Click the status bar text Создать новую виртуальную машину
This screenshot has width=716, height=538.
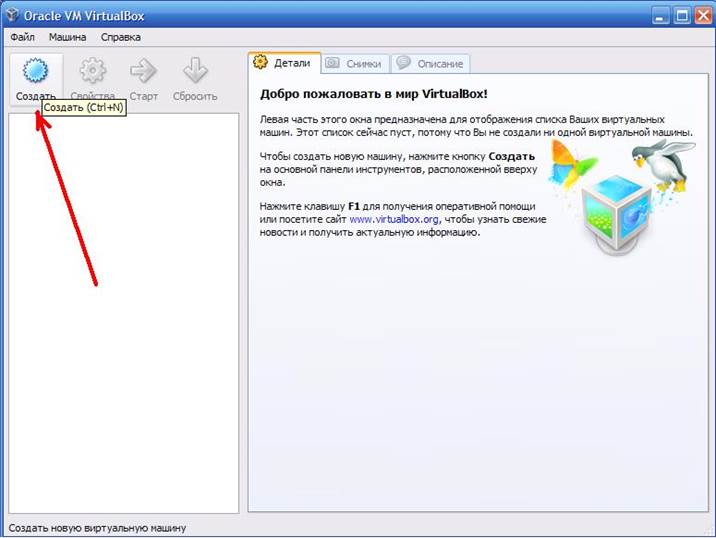(97, 528)
